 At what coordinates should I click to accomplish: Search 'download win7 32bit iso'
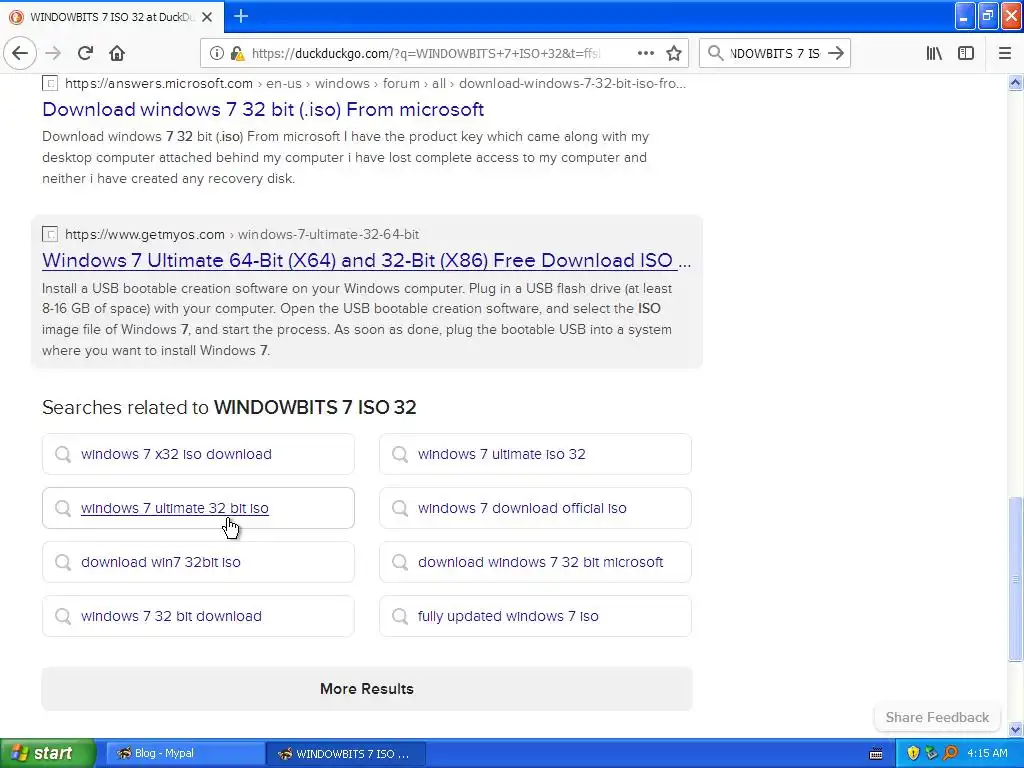tap(199, 562)
